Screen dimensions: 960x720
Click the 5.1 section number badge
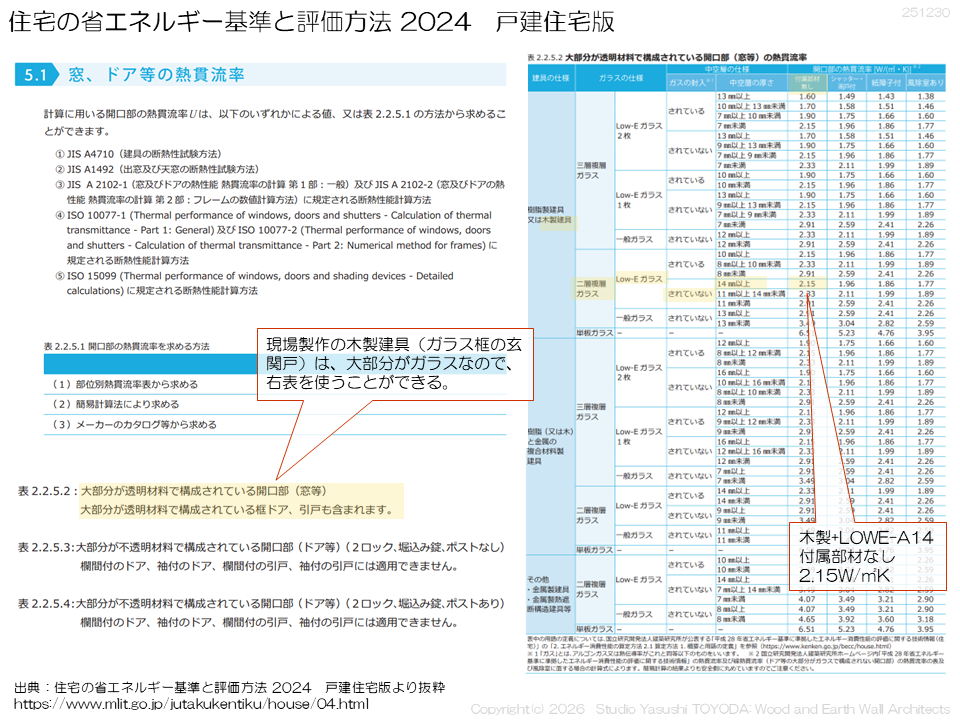pyautogui.click(x=38, y=75)
